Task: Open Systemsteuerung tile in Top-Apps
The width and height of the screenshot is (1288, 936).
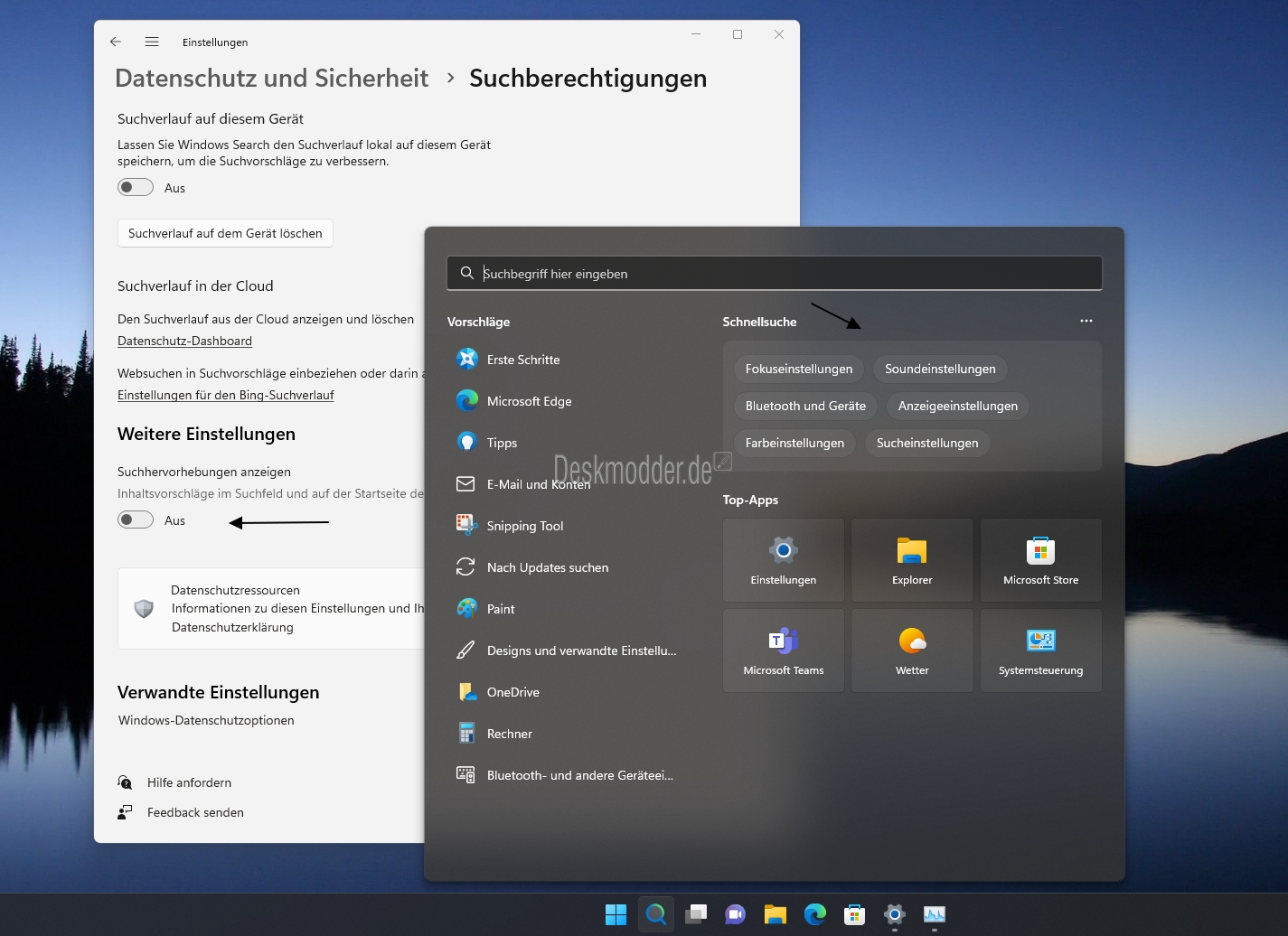Action: click(1041, 651)
